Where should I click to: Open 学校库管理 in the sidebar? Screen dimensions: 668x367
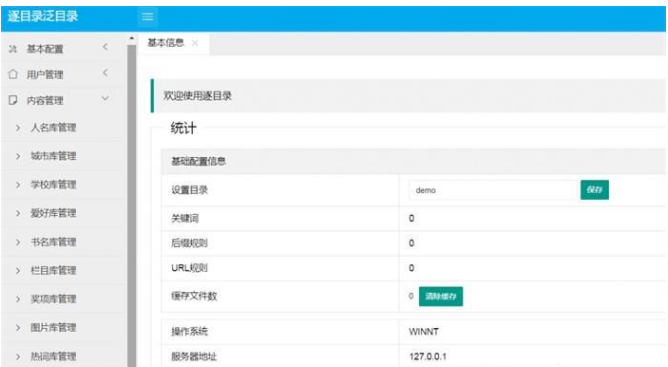53,185
